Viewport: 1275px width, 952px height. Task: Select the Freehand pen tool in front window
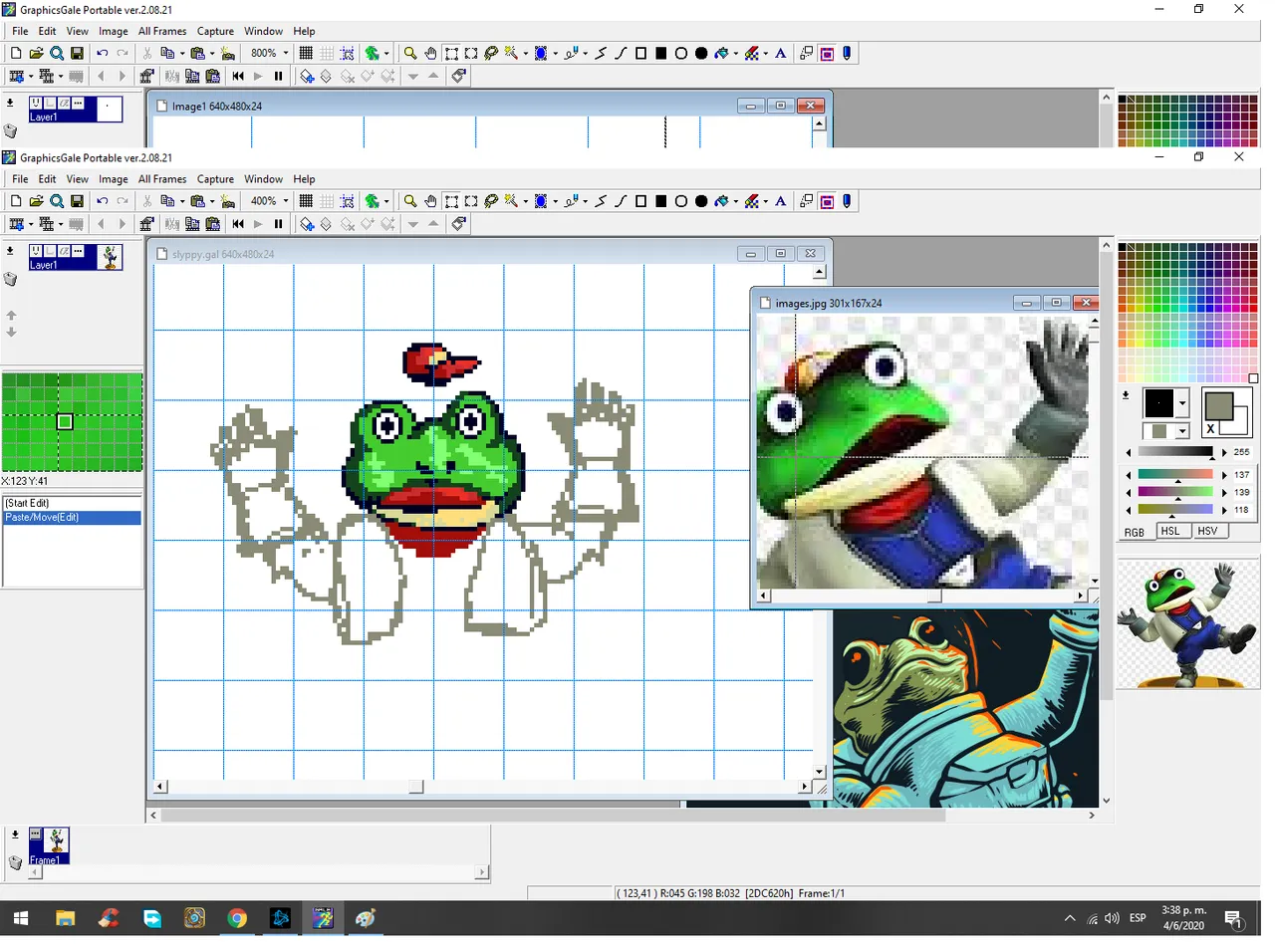click(572, 201)
